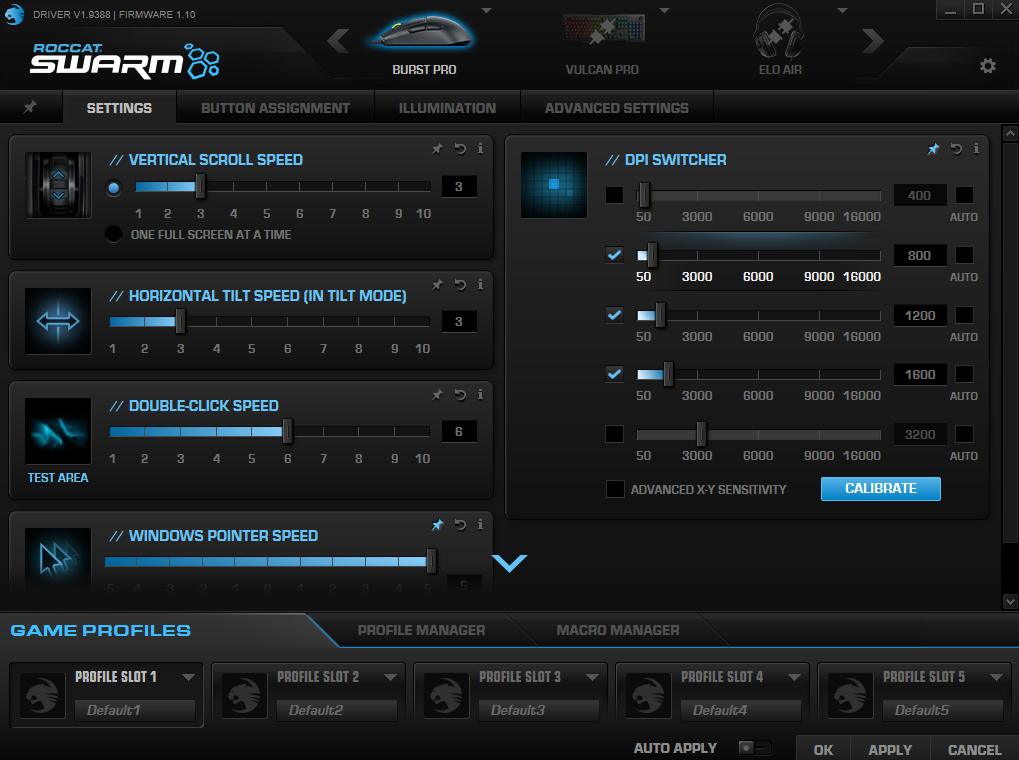Enable the 400 DPI level checkbox
Image resolution: width=1019 pixels, height=760 pixels.
(x=614, y=195)
